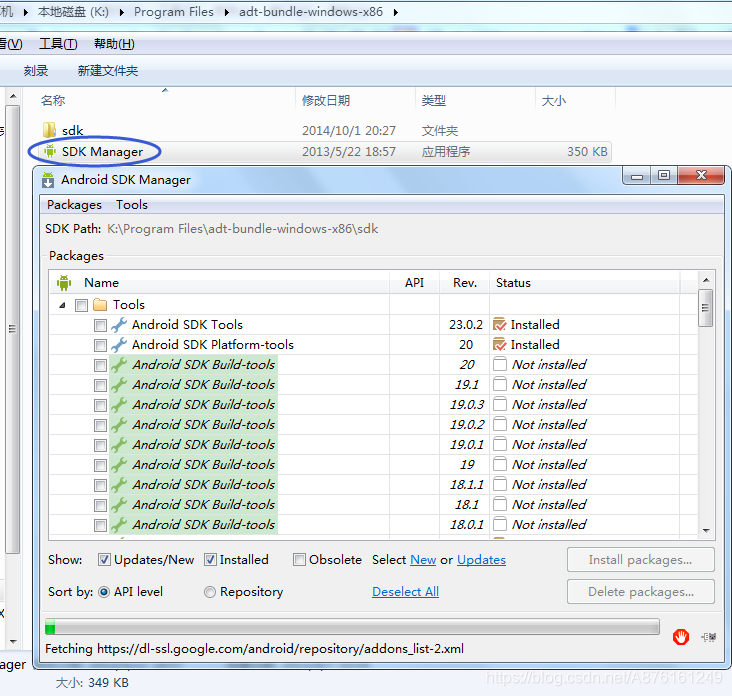Open the 帮助(H) menu in Explorer

coord(114,44)
